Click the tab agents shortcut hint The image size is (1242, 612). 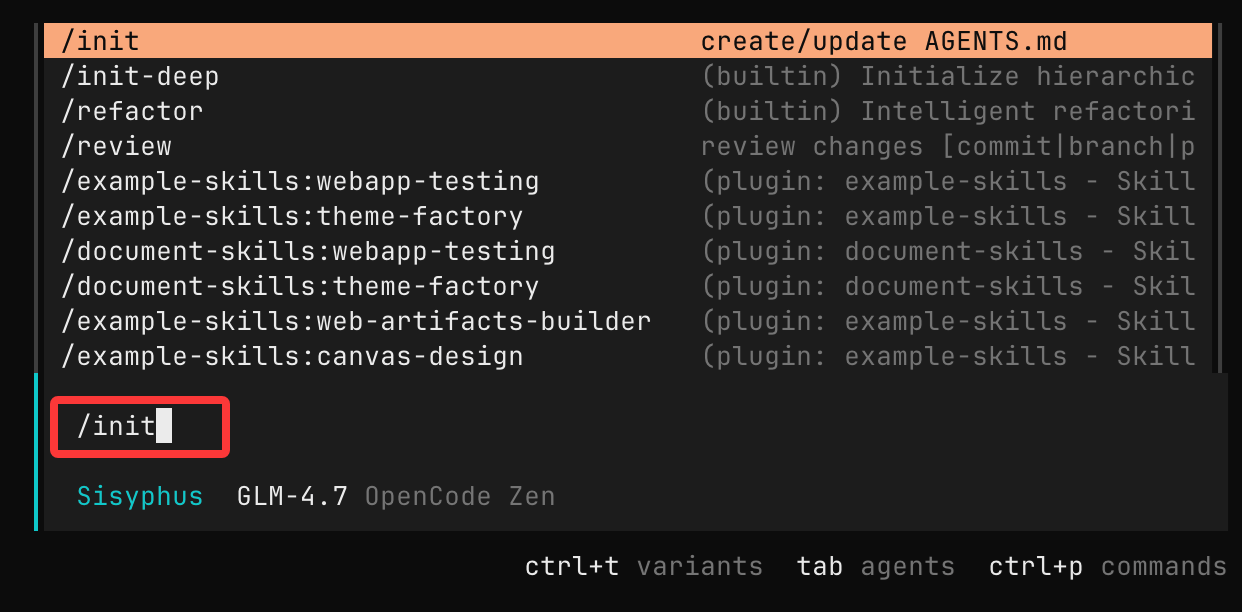(x=875, y=567)
